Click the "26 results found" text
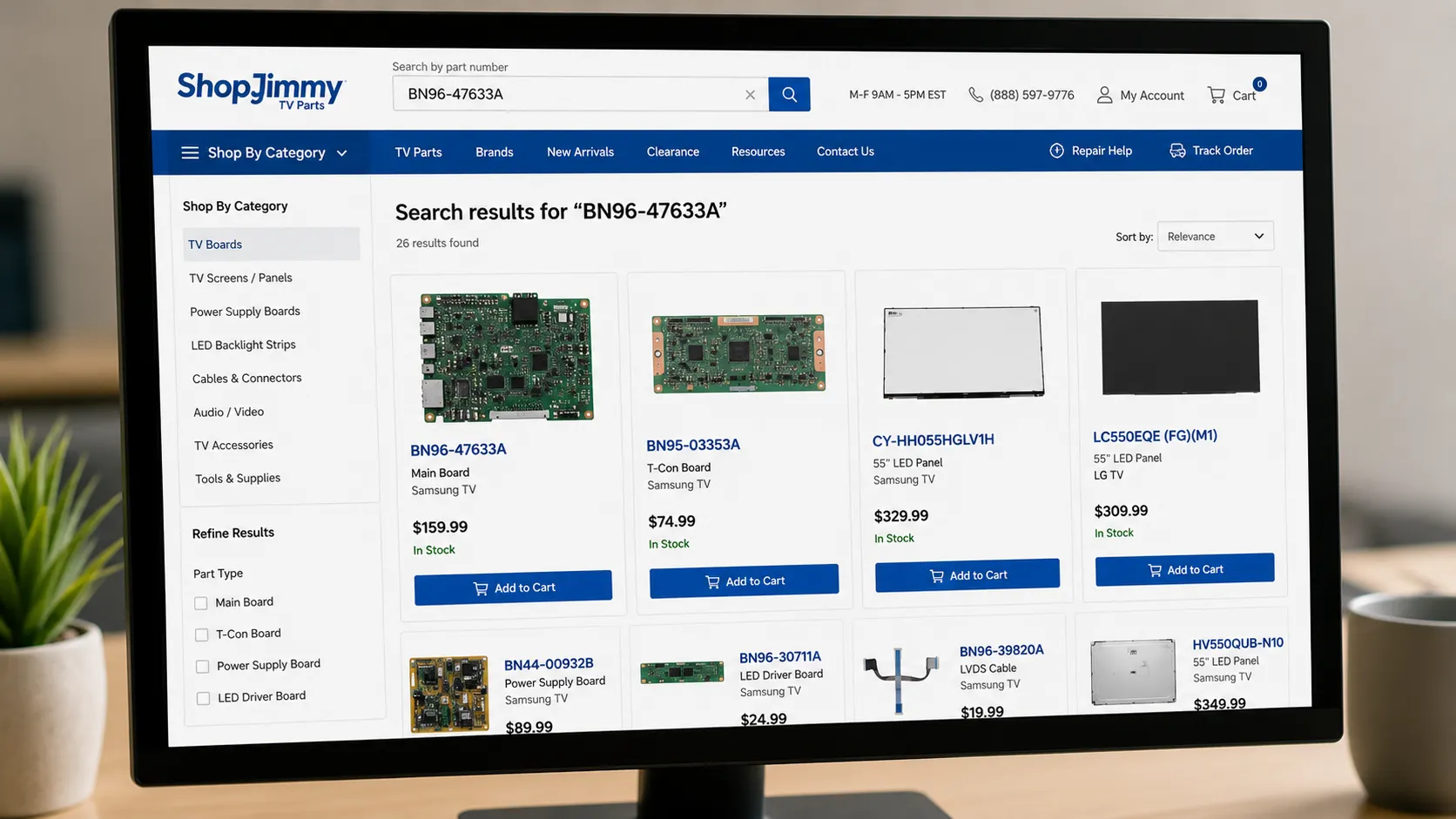The image size is (1456, 819). [437, 243]
